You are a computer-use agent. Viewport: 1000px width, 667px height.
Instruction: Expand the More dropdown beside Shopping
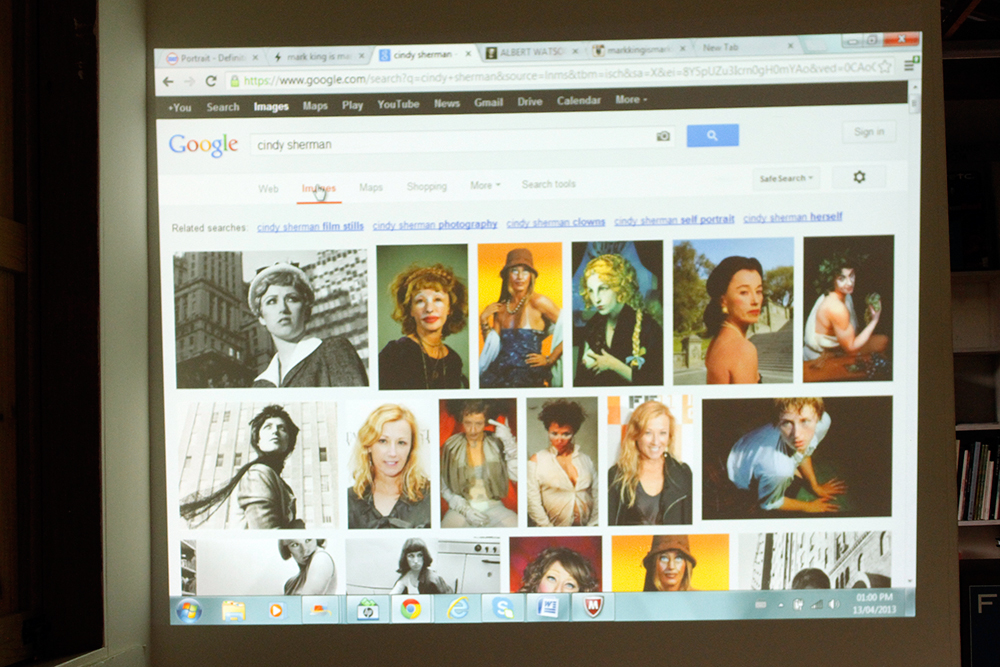pos(485,186)
